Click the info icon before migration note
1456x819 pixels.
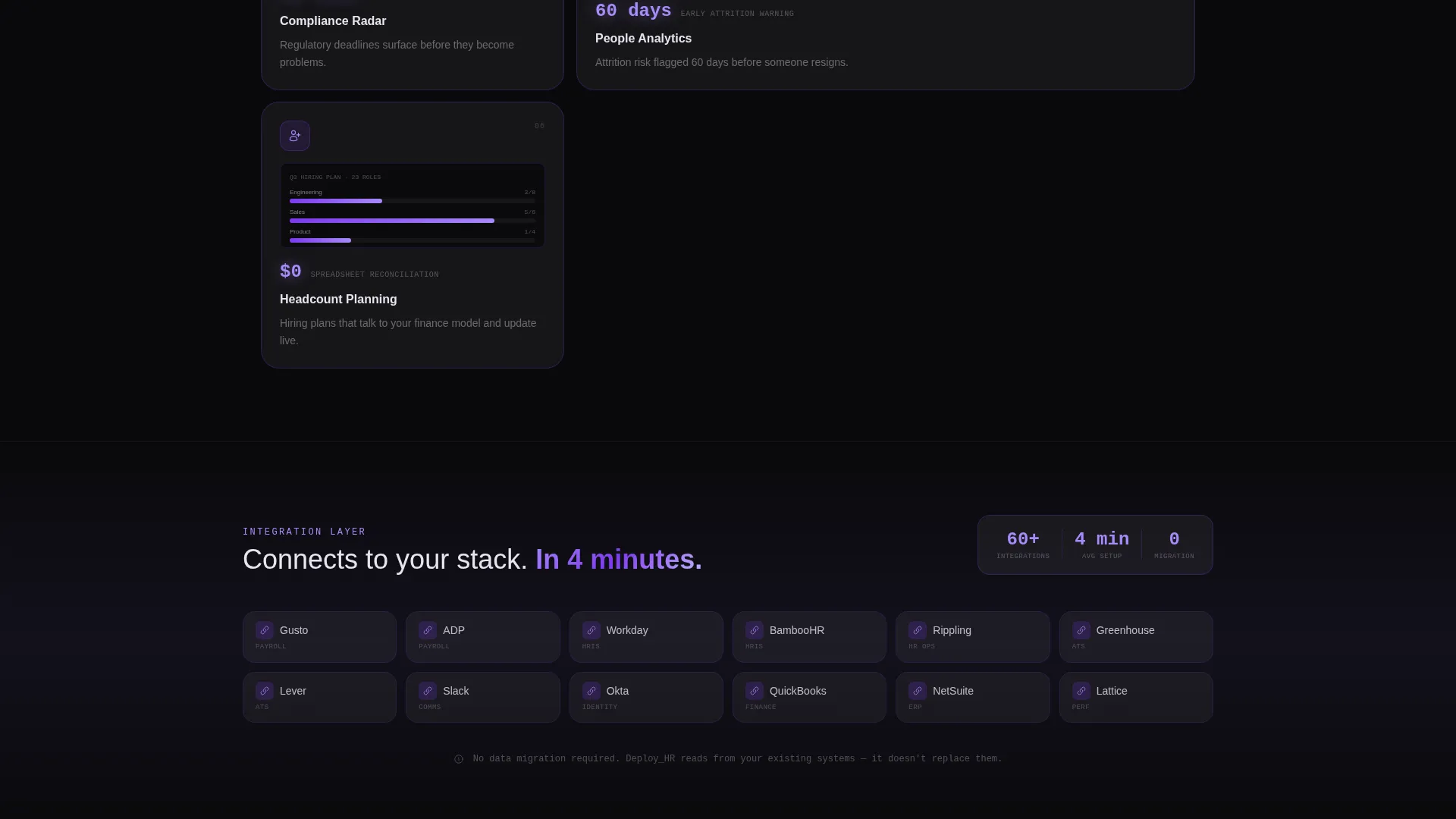coord(459,759)
